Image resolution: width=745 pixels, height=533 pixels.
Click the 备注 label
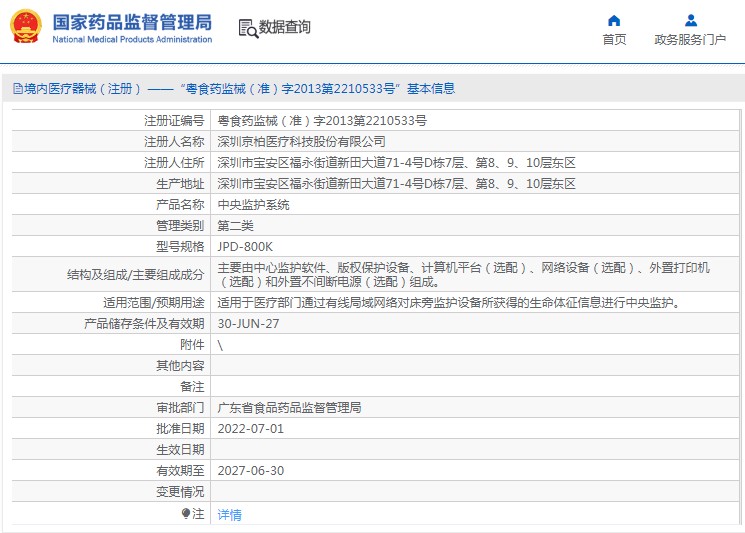point(192,387)
